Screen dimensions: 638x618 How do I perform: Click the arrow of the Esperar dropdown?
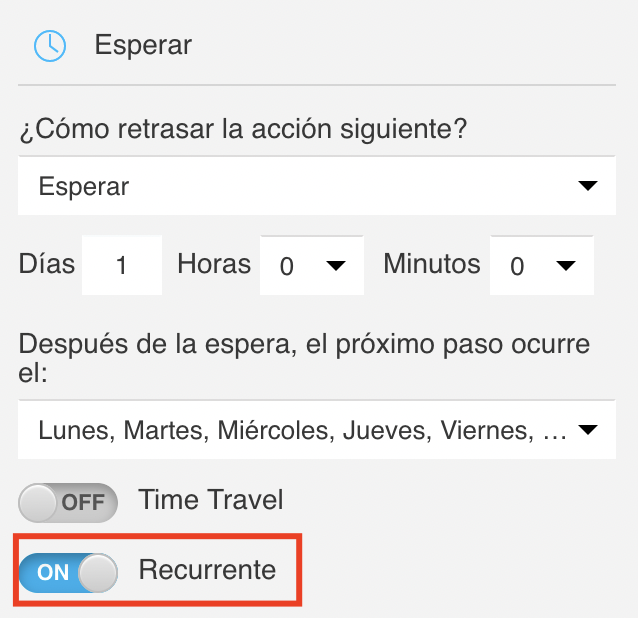coord(588,186)
